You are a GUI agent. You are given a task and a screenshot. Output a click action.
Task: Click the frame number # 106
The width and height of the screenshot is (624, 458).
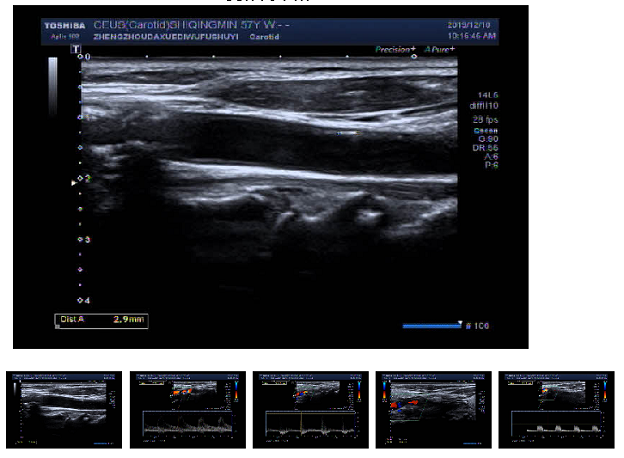478,326
